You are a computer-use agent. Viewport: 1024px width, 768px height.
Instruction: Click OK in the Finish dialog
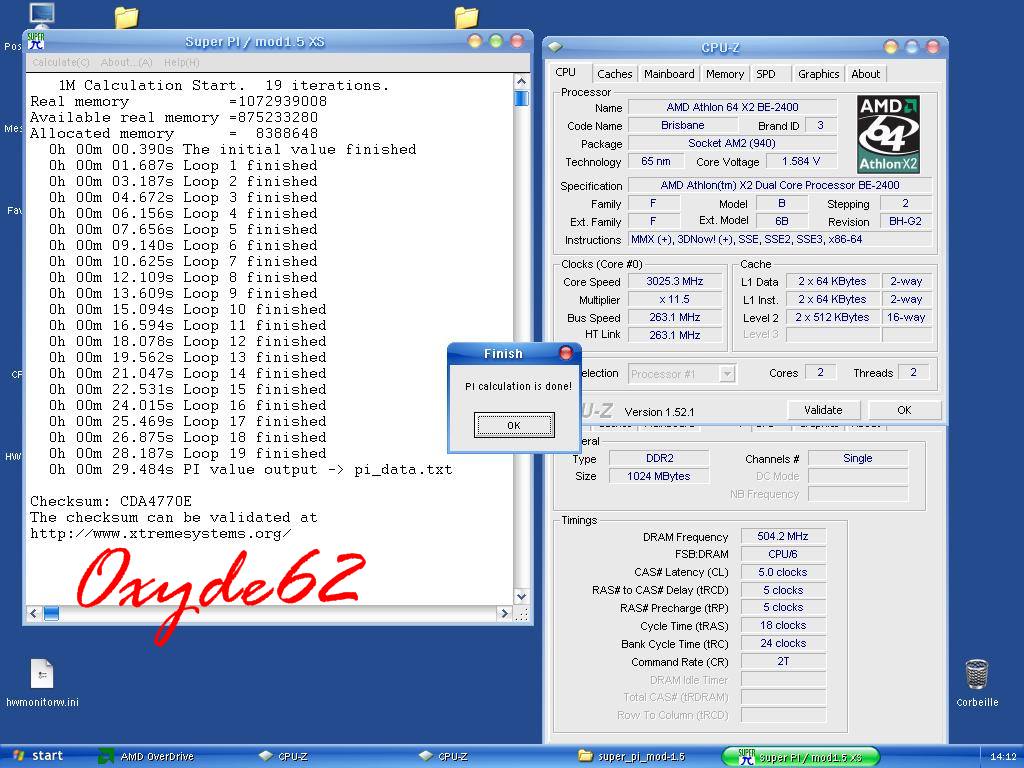[x=514, y=425]
